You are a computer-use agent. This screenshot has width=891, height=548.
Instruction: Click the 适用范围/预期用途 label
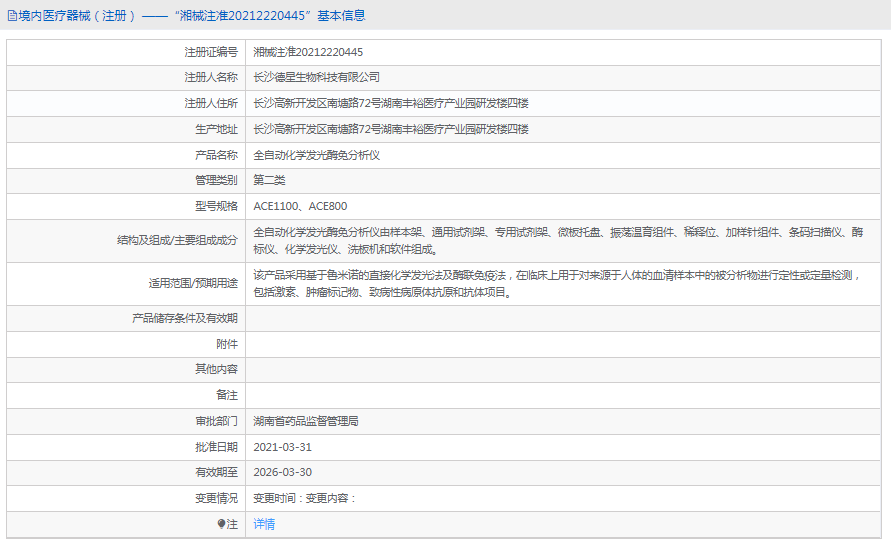[x=193, y=283]
